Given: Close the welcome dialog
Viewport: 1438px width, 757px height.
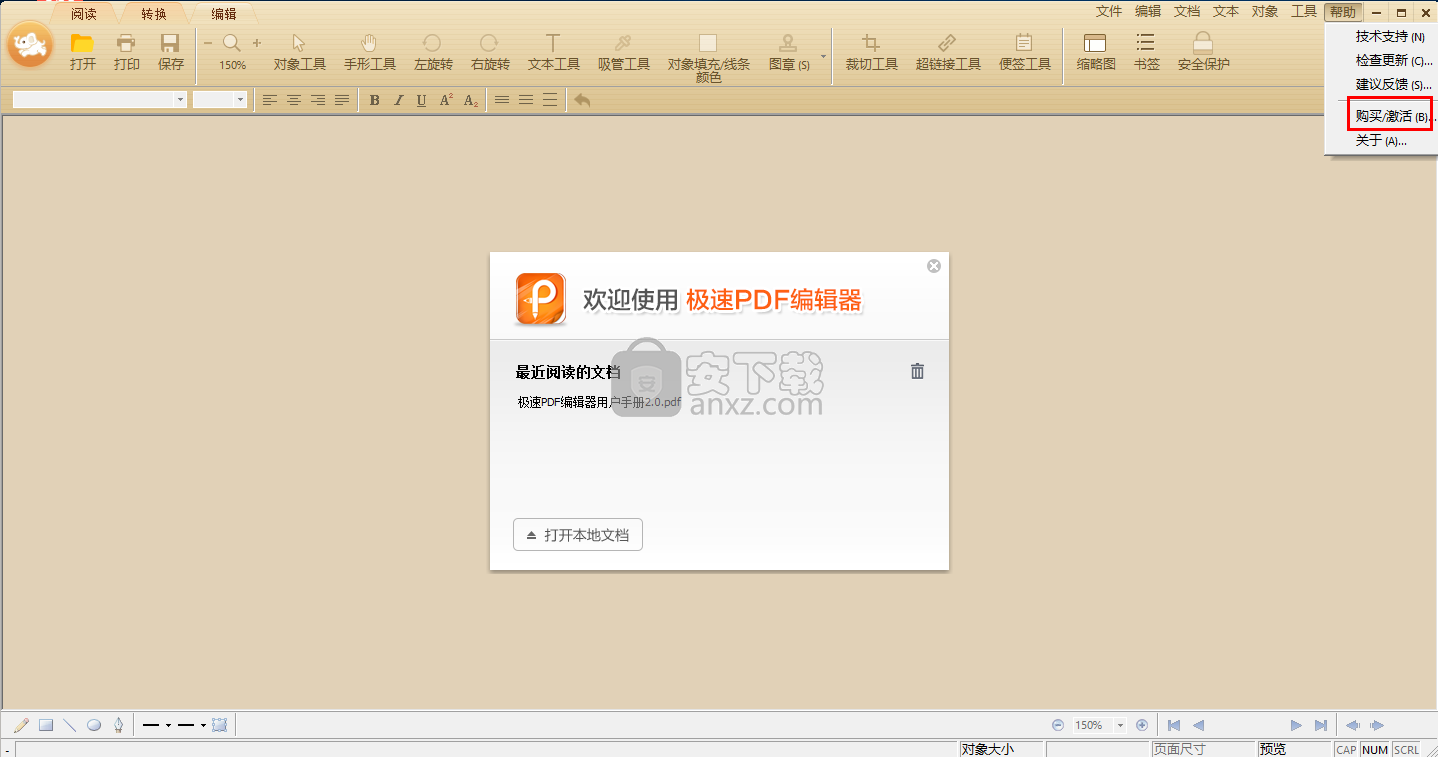Looking at the screenshot, I should [x=934, y=266].
